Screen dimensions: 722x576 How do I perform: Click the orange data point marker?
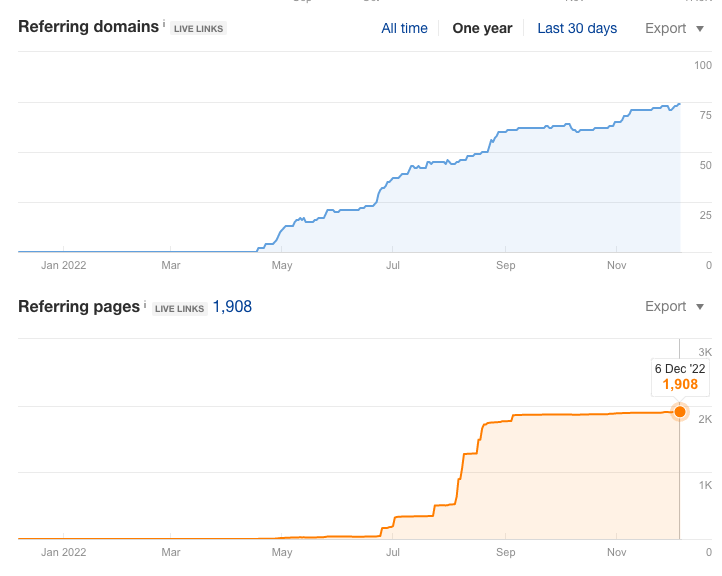(x=680, y=412)
